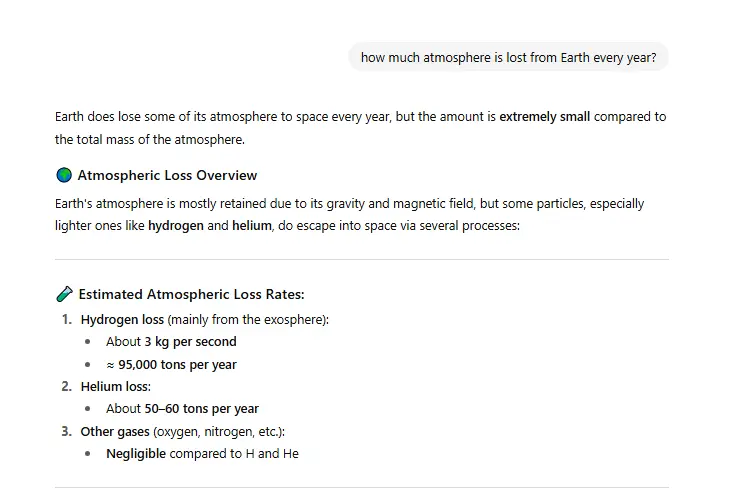Viewport: 734px width, 492px height.
Task: Click the bold word 'helium' in overview
Action: pos(251,226)
